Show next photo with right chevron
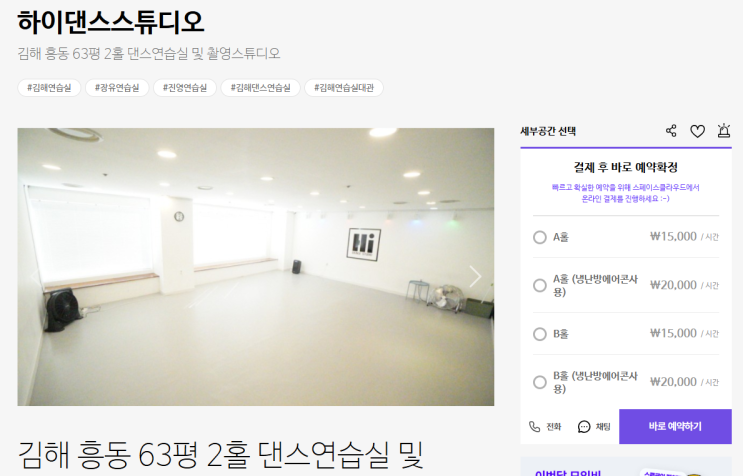This screenshot has height=476, width=743. (475, 276)
